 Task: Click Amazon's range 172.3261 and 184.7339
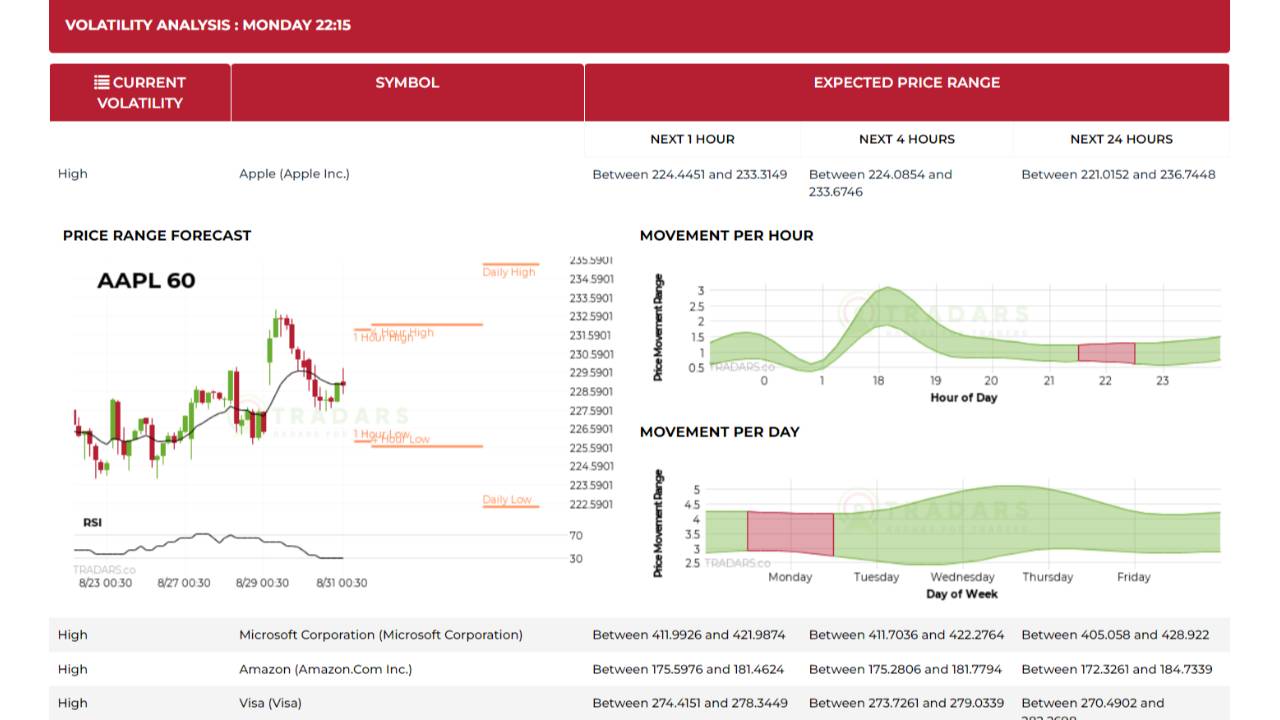tap(1117, 669)
